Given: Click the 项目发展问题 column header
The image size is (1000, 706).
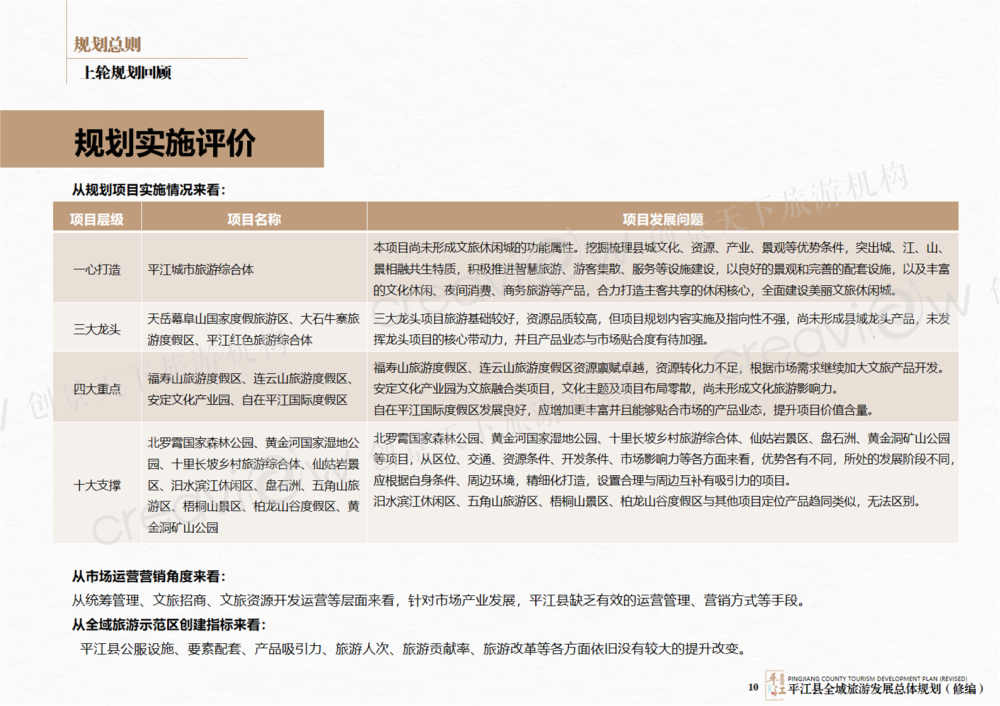Looking at the screenshot, I should [x=663, y=218].
